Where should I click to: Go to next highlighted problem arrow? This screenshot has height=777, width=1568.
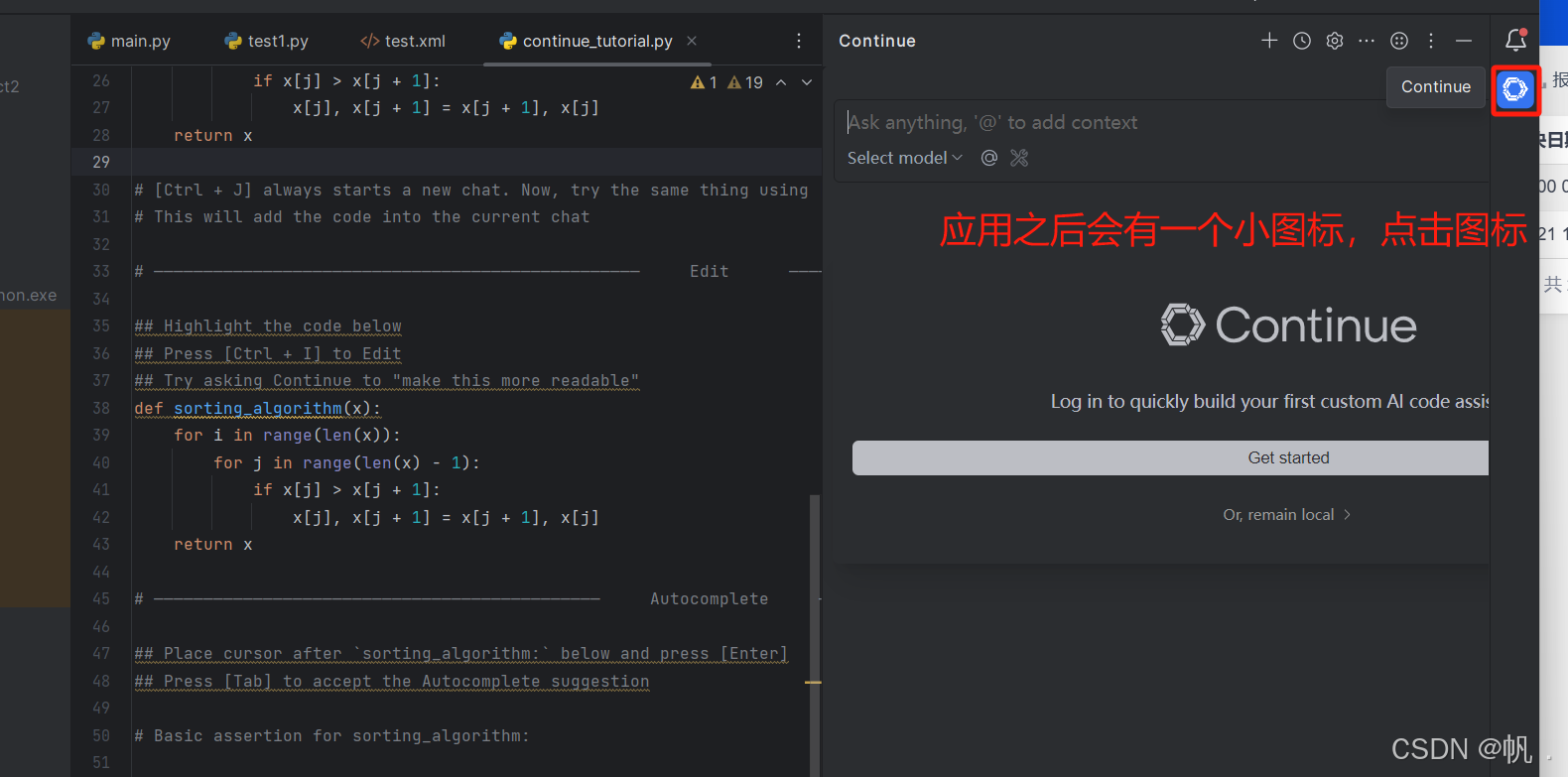coord(807,82)
